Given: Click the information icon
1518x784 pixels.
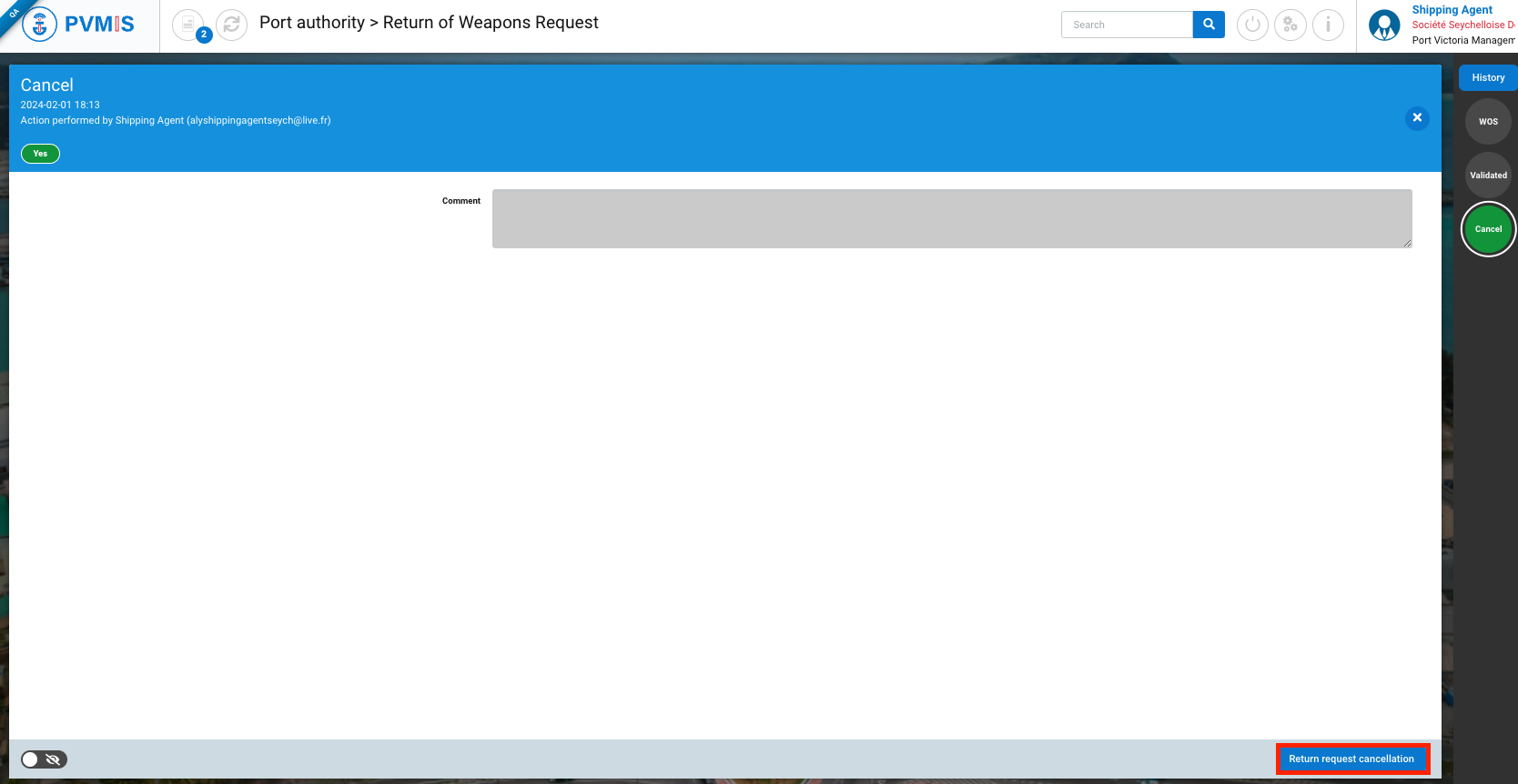Looking at the screenshot, I should click(1328, 25).
